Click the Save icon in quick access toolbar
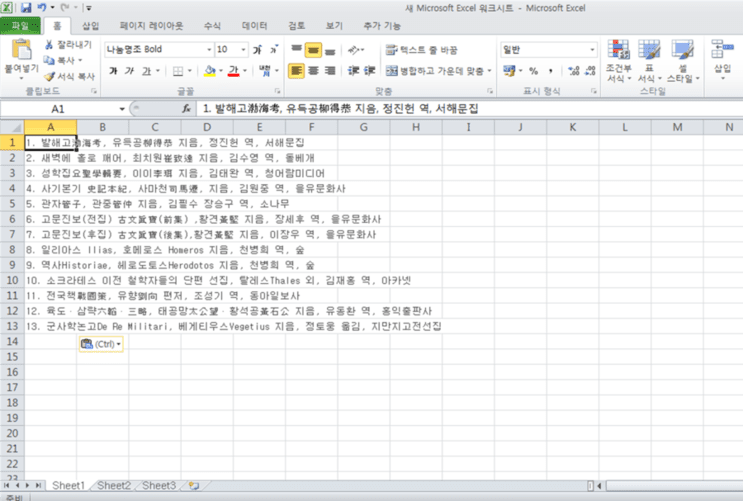743x501 pixels. point(26,8)
